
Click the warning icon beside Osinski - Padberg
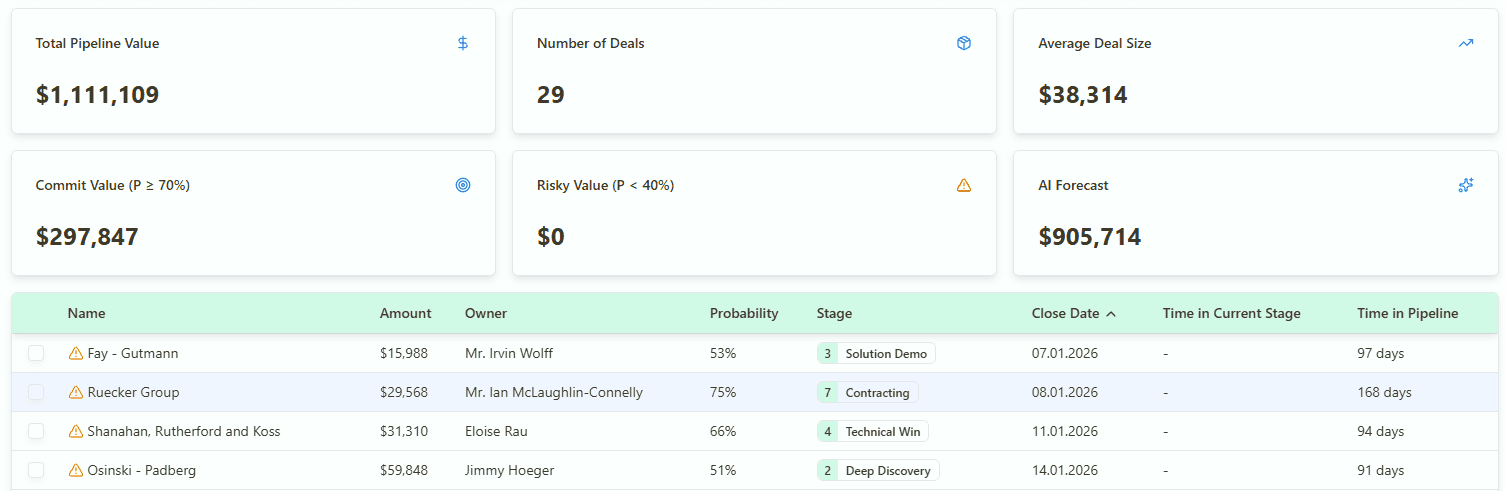(x=76, y=470)
